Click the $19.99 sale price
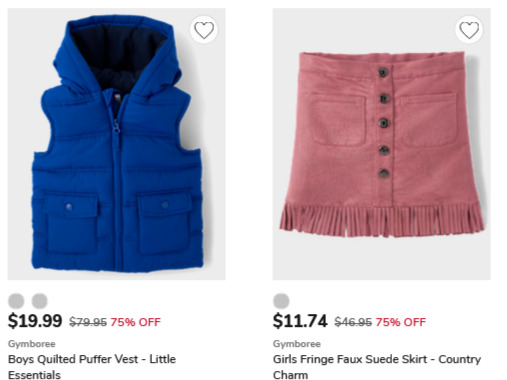The image size is (507, 380). (x=35, y=321)
